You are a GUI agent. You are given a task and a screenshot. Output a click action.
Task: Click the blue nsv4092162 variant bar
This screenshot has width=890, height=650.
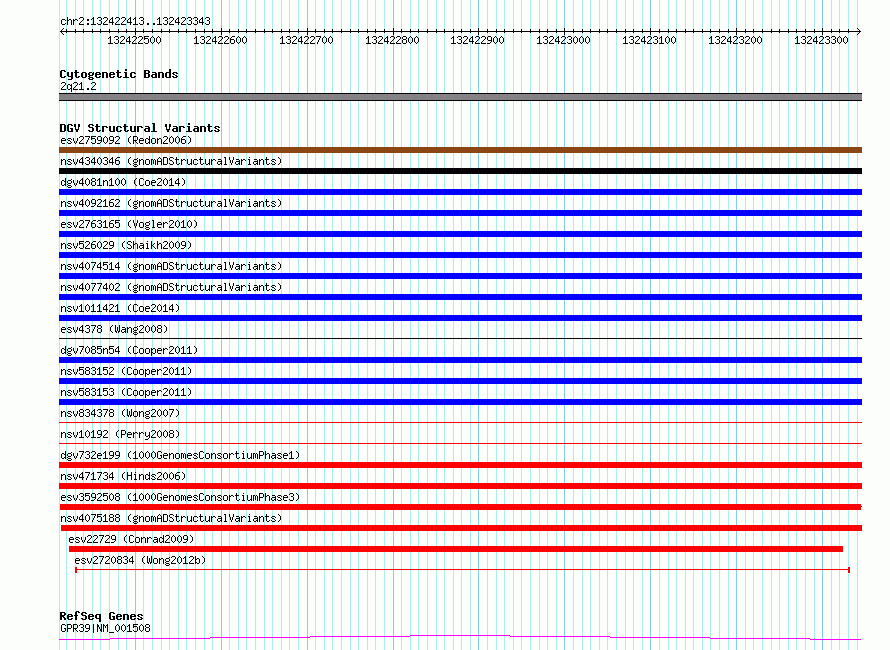click(460, 213)
